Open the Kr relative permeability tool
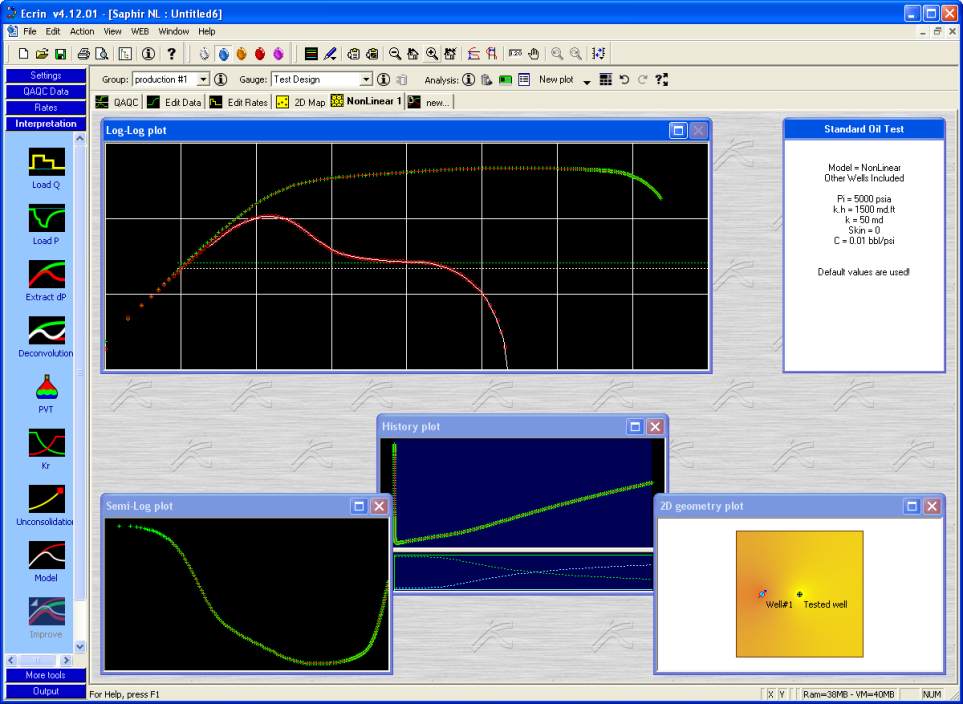Screen dimensions: 963x704 pyautogui.click(x=46, y=442)
